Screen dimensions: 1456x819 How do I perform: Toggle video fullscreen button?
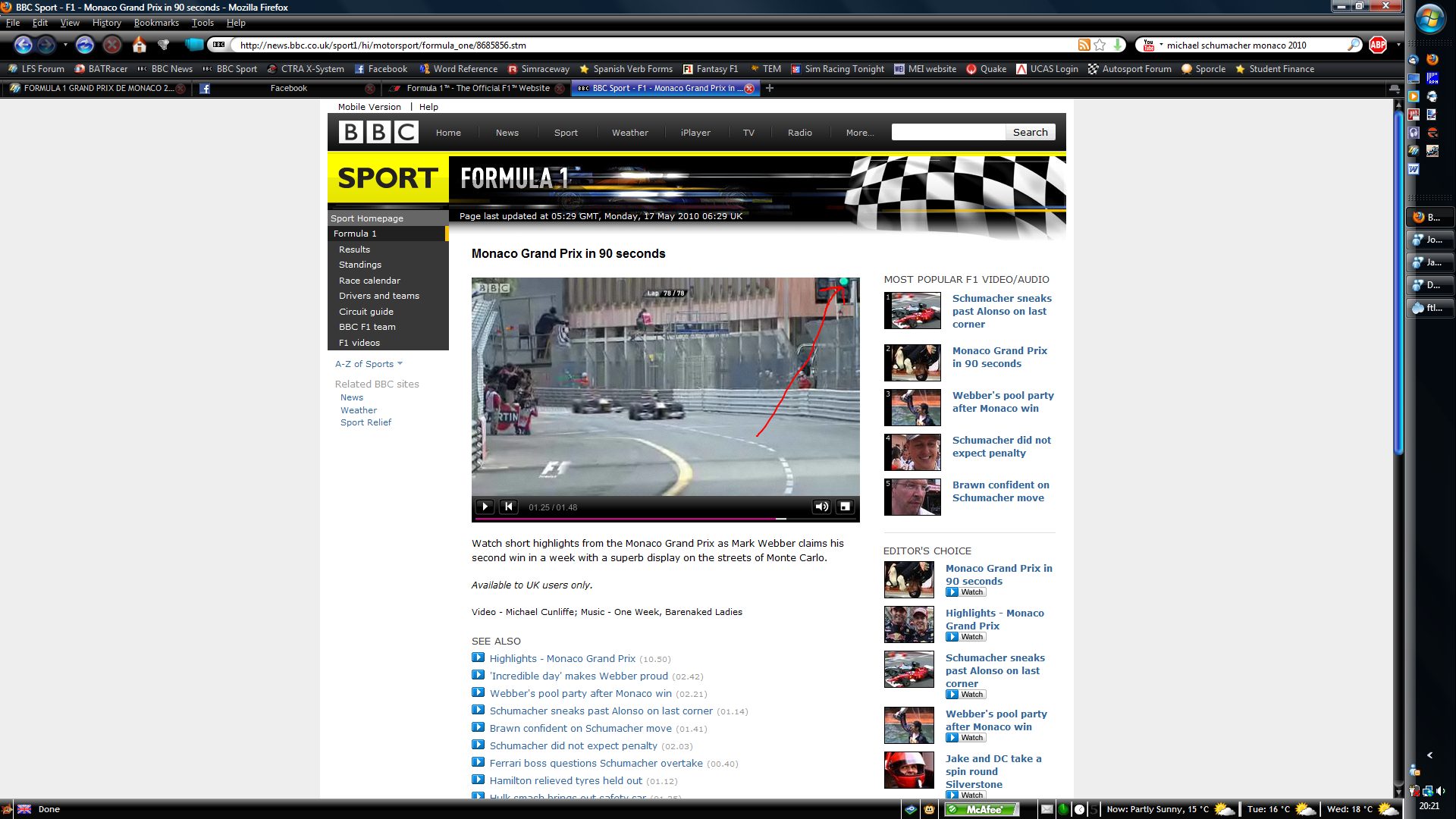click(845, 507)
